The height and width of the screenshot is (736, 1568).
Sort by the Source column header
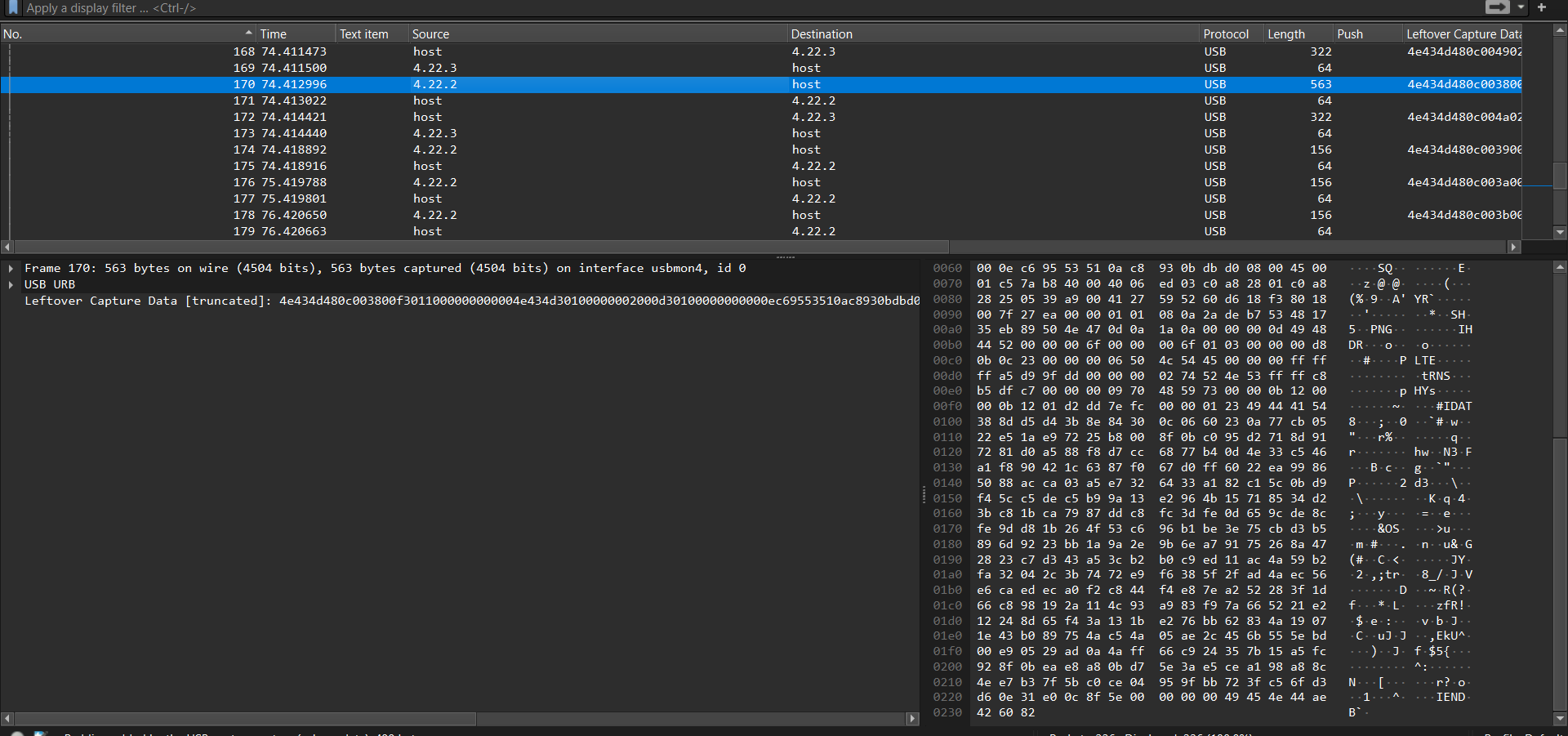(x=598, y=33)
